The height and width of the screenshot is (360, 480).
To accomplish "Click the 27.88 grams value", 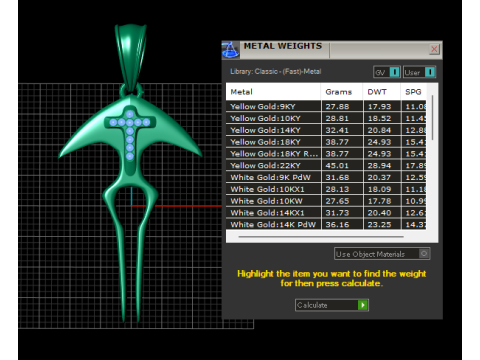I will coord(337,107).
